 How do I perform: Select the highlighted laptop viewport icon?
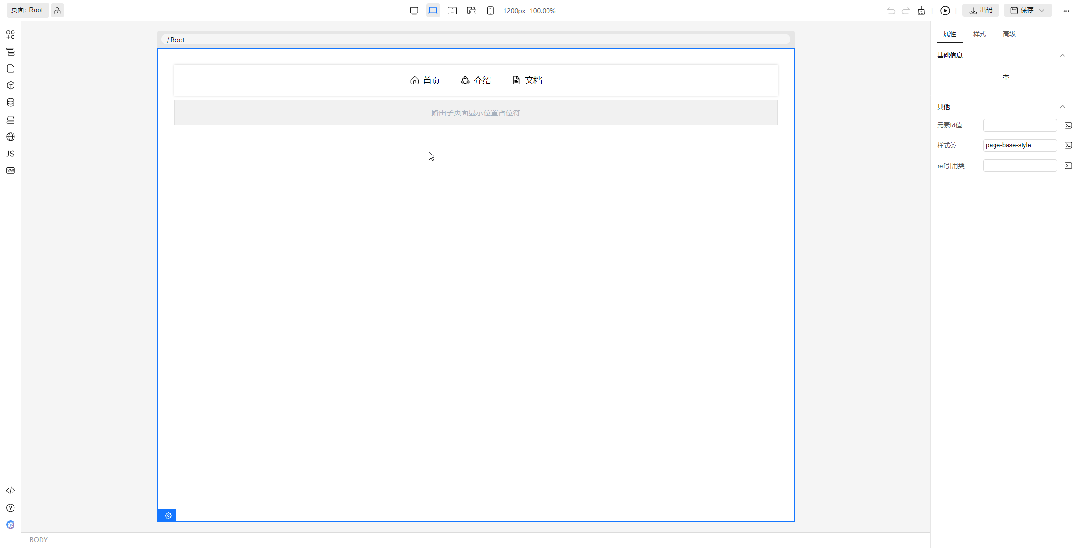click(x=433, y=10)
